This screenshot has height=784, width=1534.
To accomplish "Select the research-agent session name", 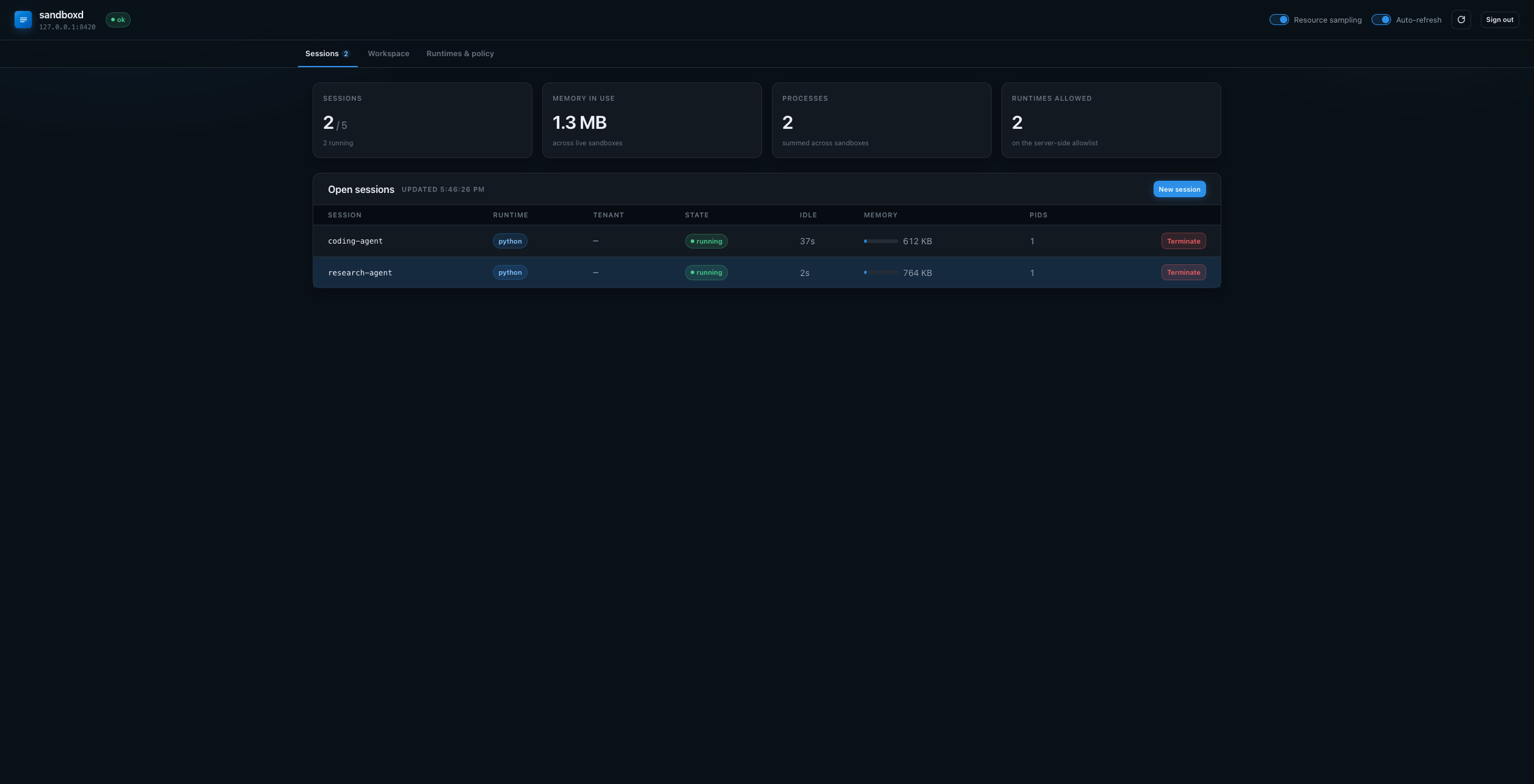I will (x=360, y=273).
